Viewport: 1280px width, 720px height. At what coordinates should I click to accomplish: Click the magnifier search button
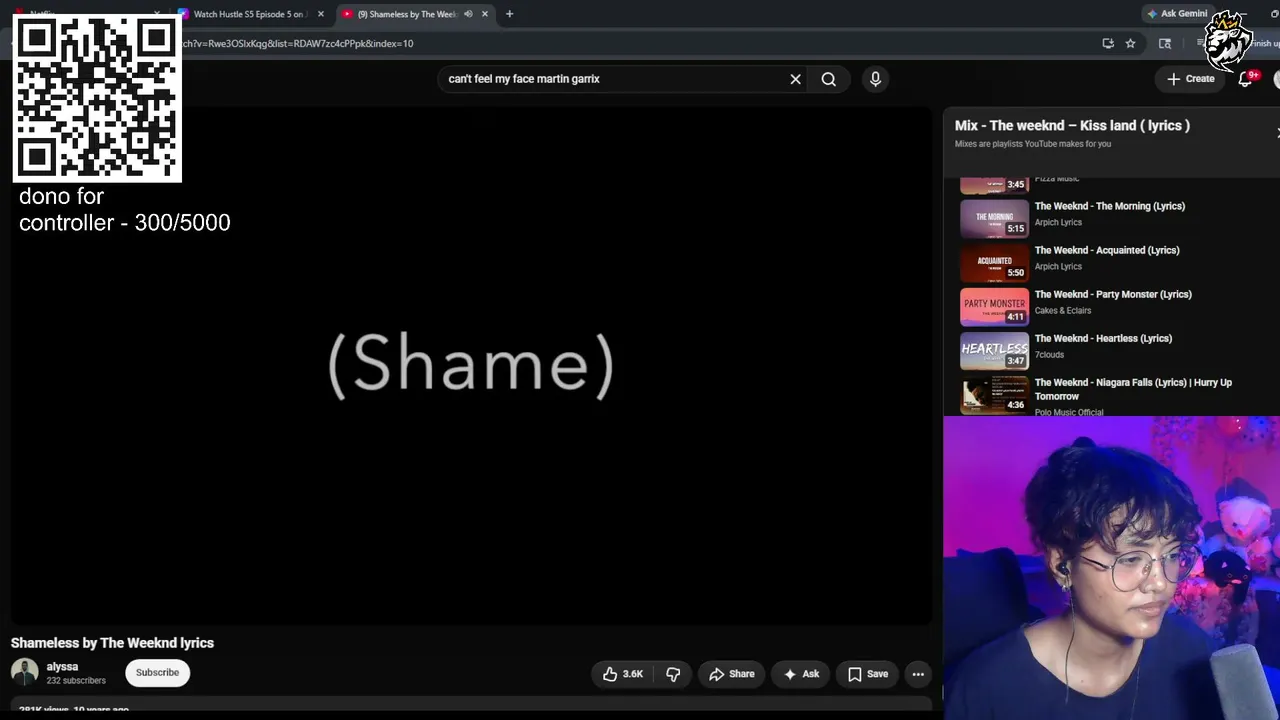(x=829, y=79)
